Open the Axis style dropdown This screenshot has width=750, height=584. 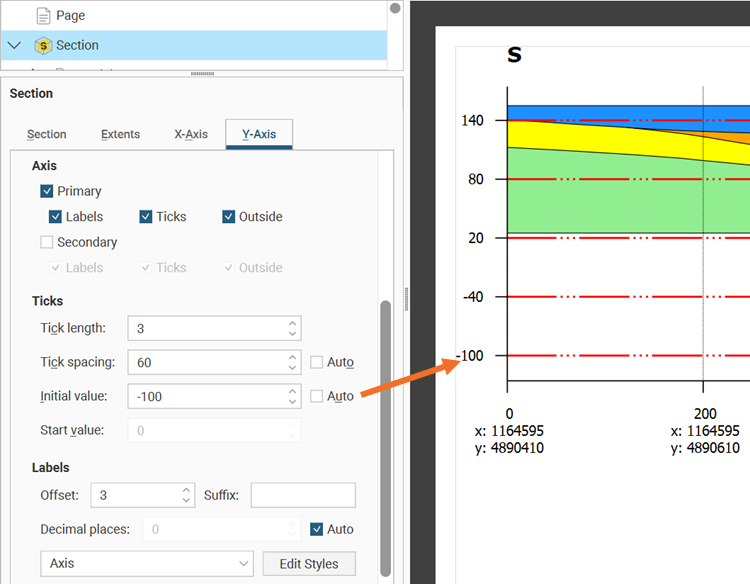point(147,564)
